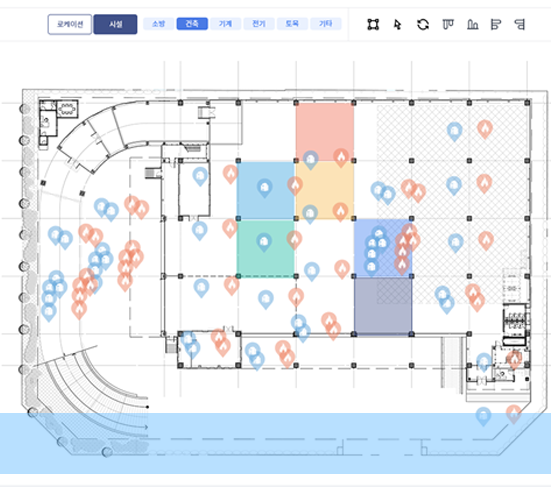Image resolution: width=551 pixels, height=500 pixels.
Task: Switch to the 시설 tab
Action: 115,24
